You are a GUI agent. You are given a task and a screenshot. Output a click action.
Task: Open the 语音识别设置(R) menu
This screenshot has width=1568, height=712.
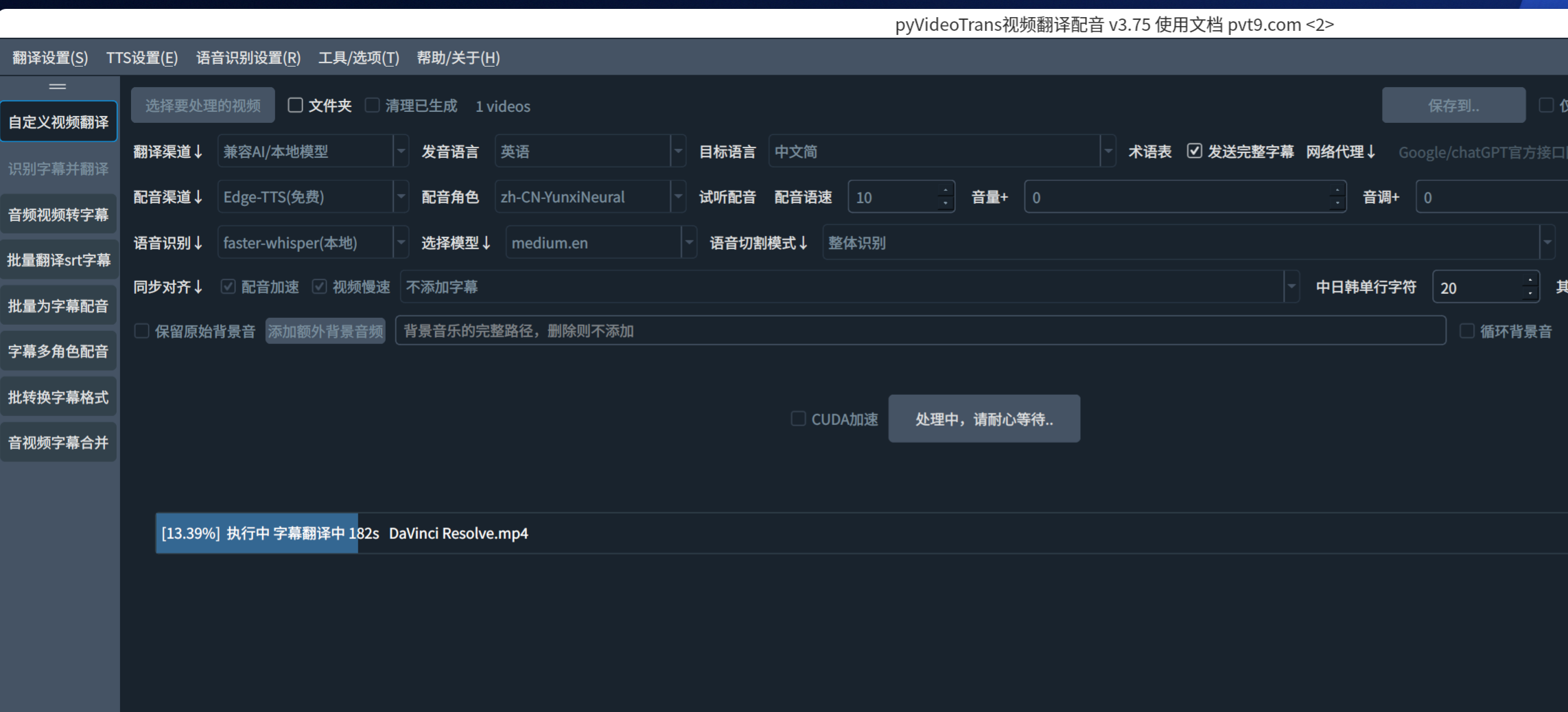(248, 58)
